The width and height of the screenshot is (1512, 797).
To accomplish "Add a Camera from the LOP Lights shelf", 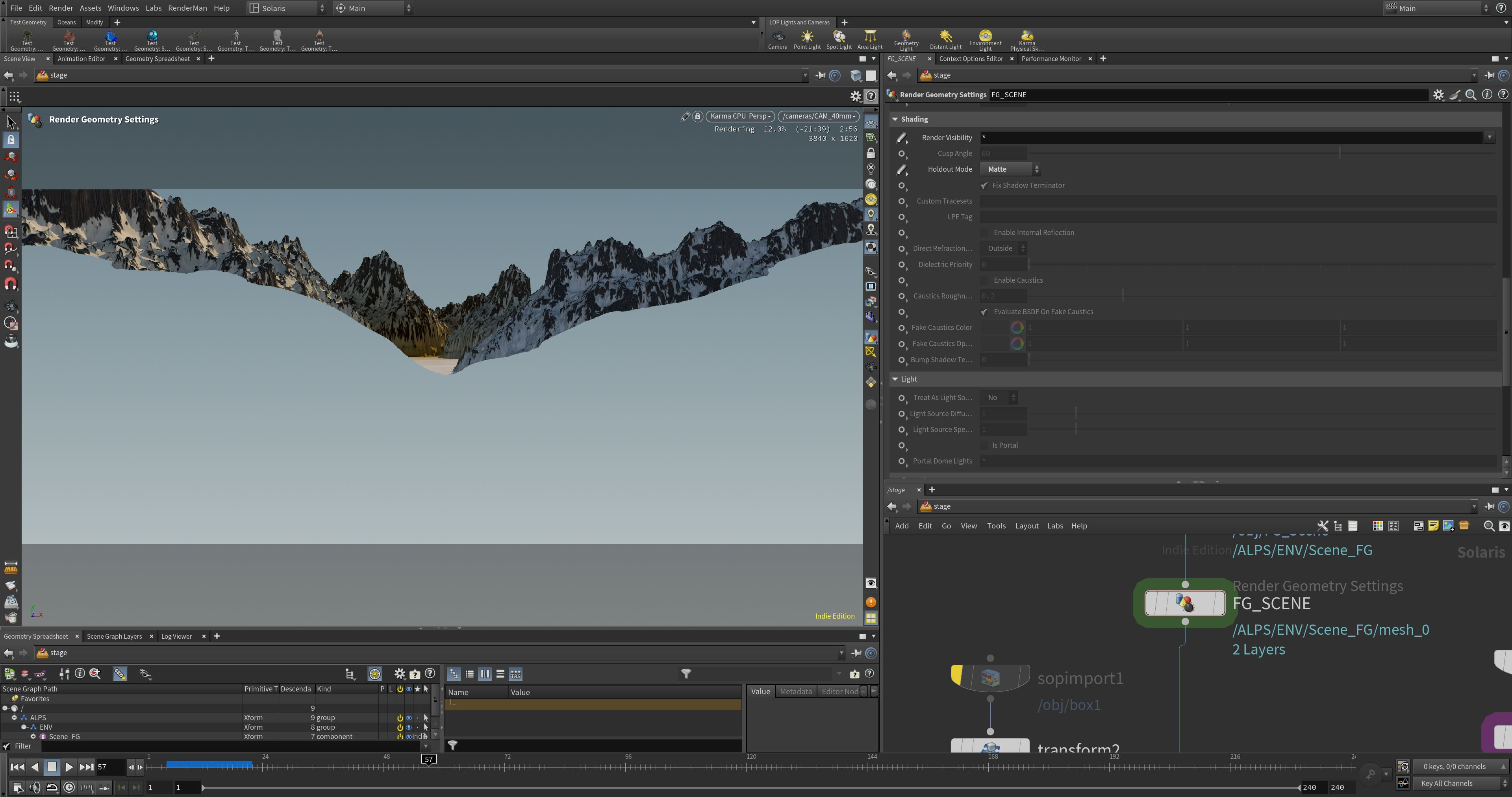I will click(778, 38).
